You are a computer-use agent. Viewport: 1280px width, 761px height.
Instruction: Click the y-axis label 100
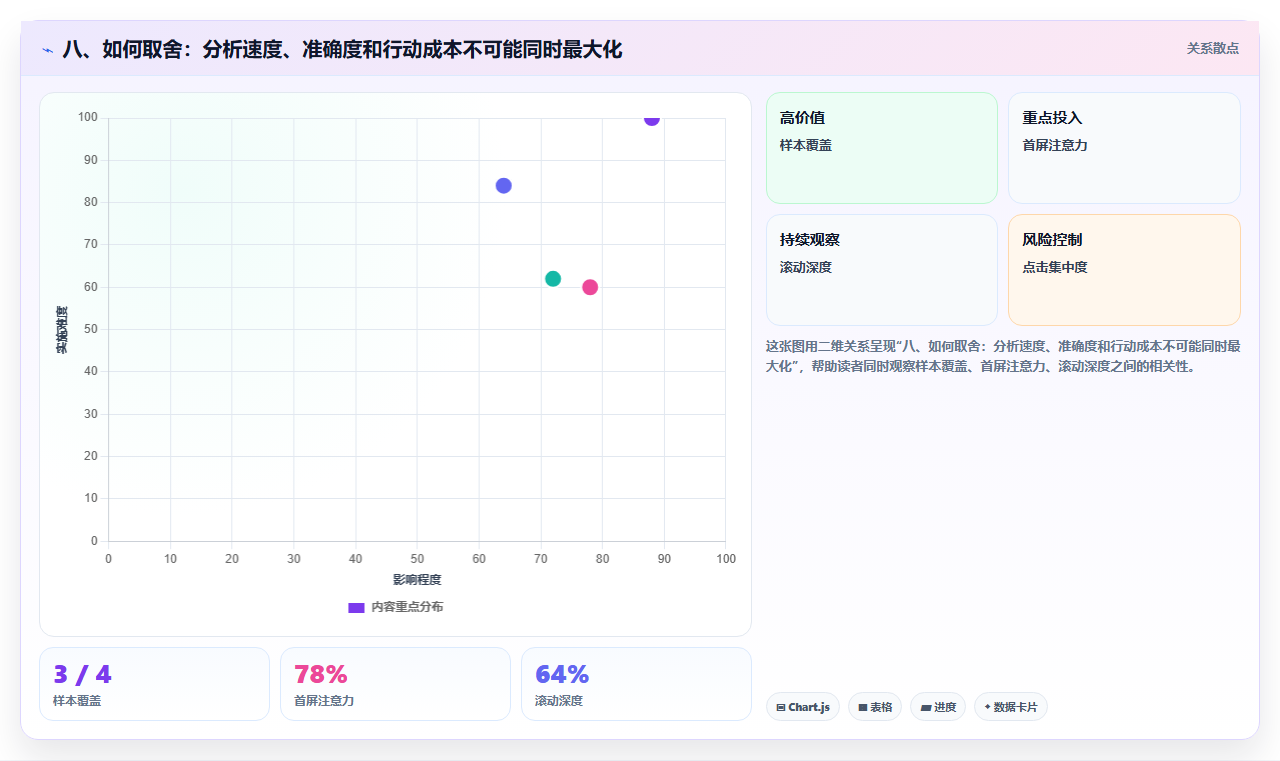[88, 118]
